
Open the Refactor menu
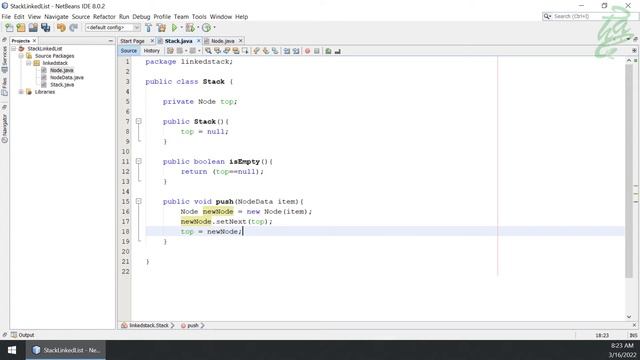[104, 17]
